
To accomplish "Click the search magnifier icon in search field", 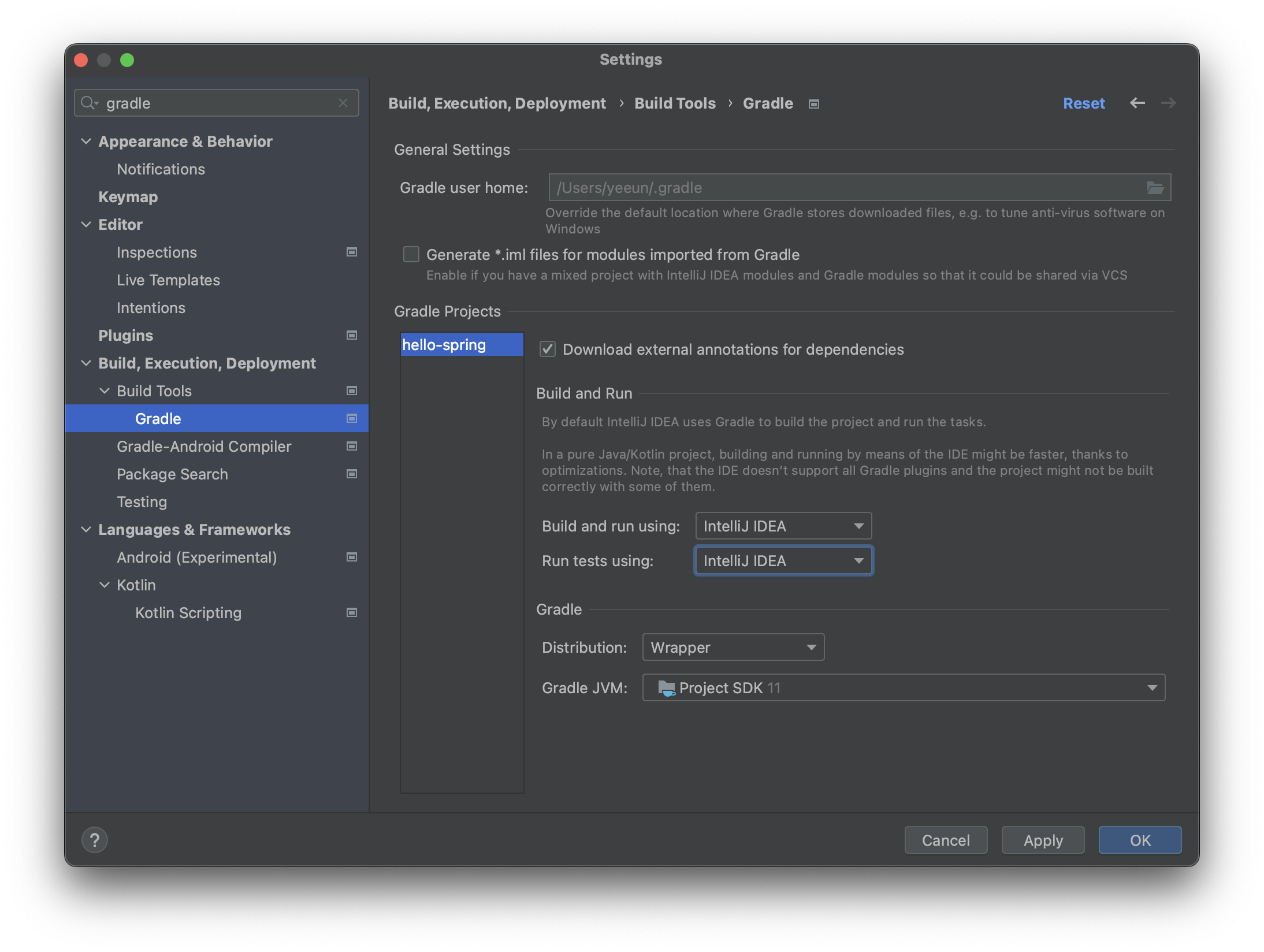I will click(x=88, y=103).
